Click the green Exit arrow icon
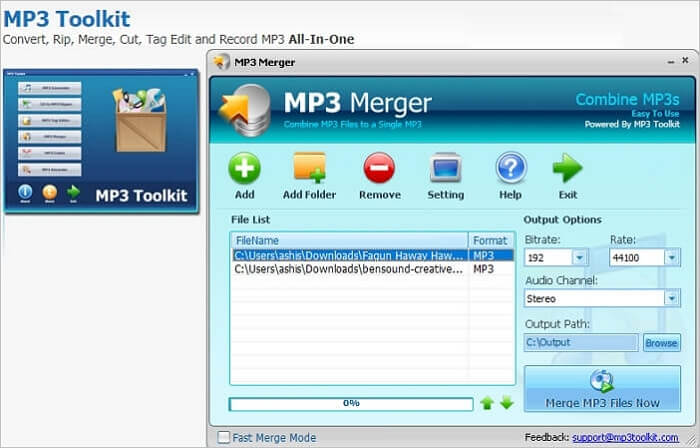Image resolution: width=700 pixels, height=448 pixels. [x=567, y=168]
